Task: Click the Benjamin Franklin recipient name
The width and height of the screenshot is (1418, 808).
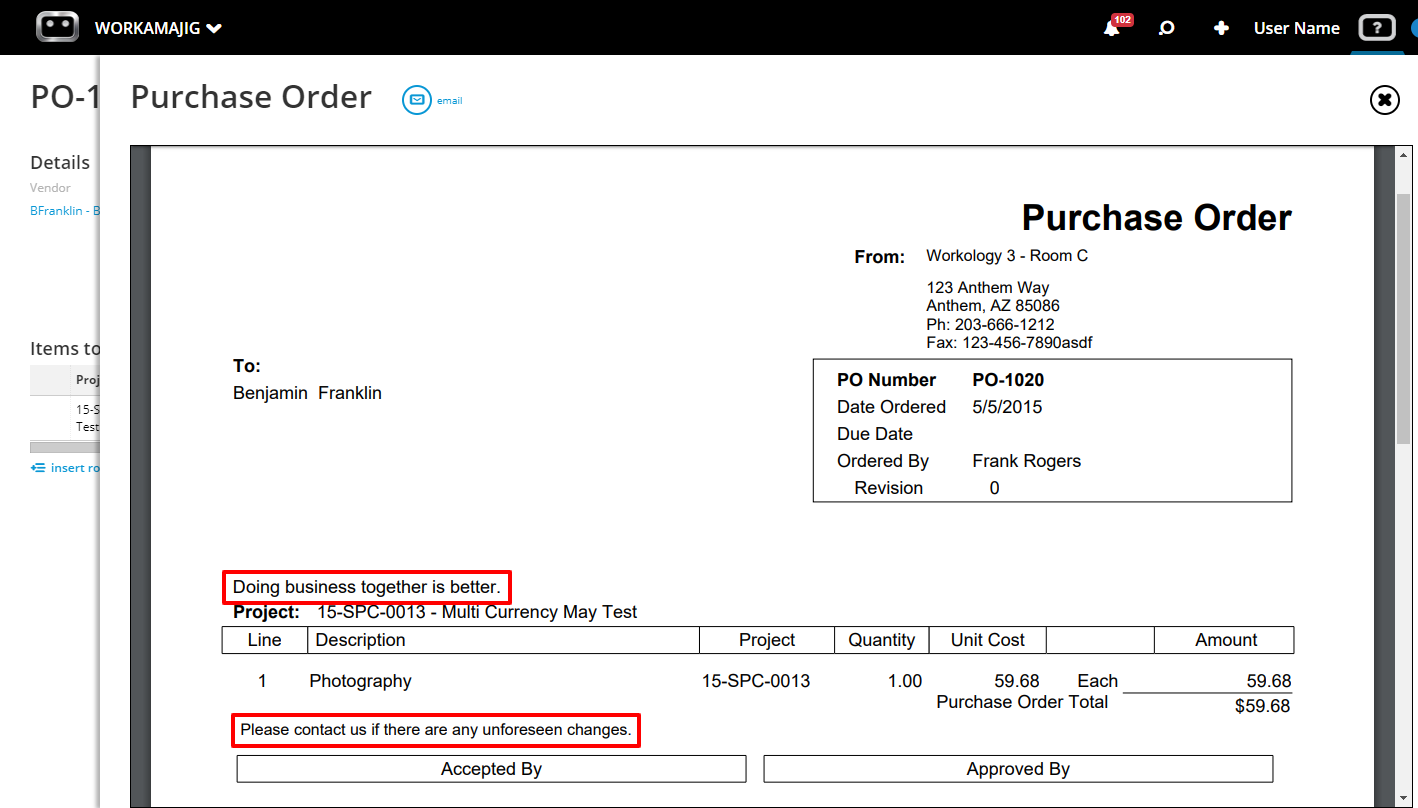Action: tap(307, 393)
